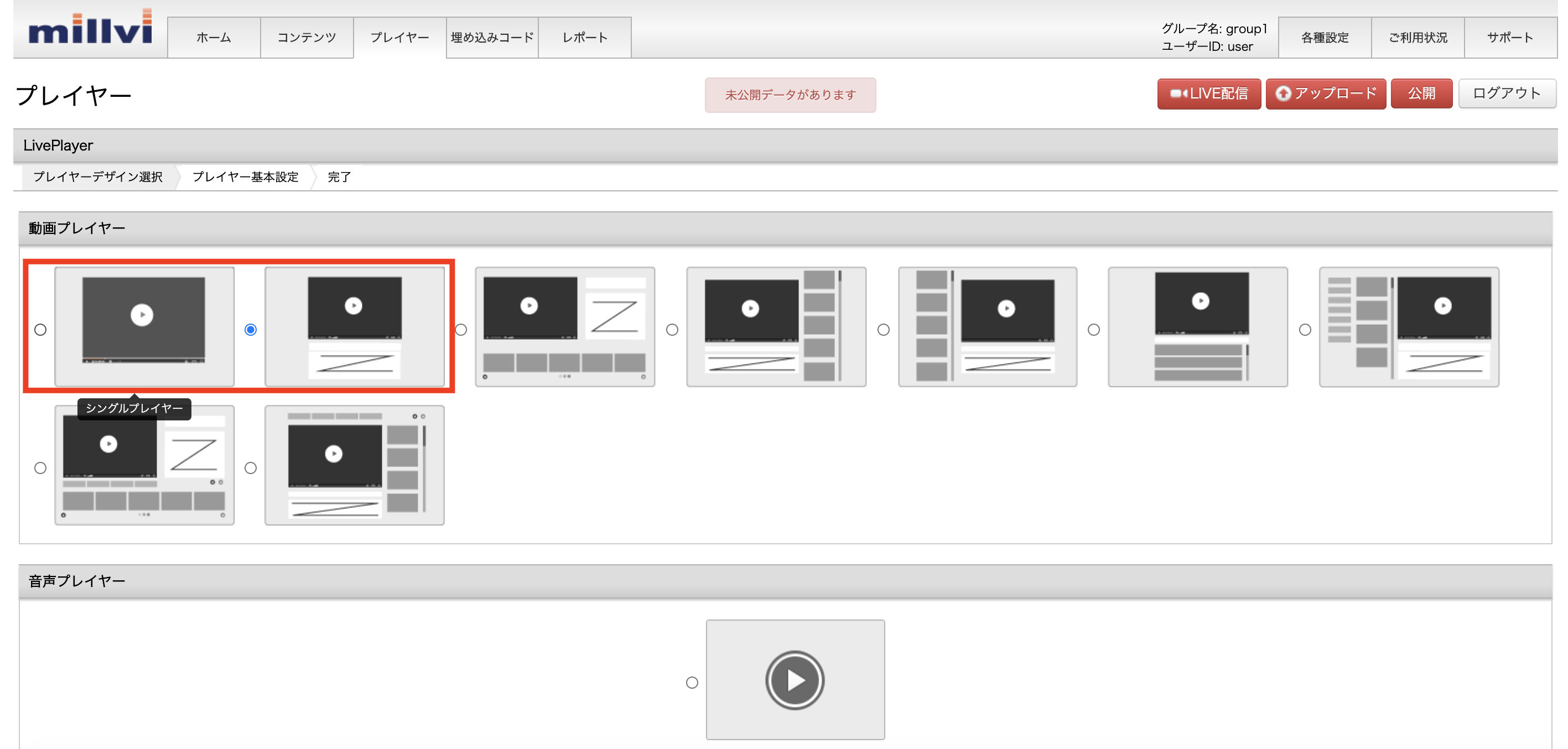
Task: Open the 各種設定 menu
Action: tap(1325, 38)
